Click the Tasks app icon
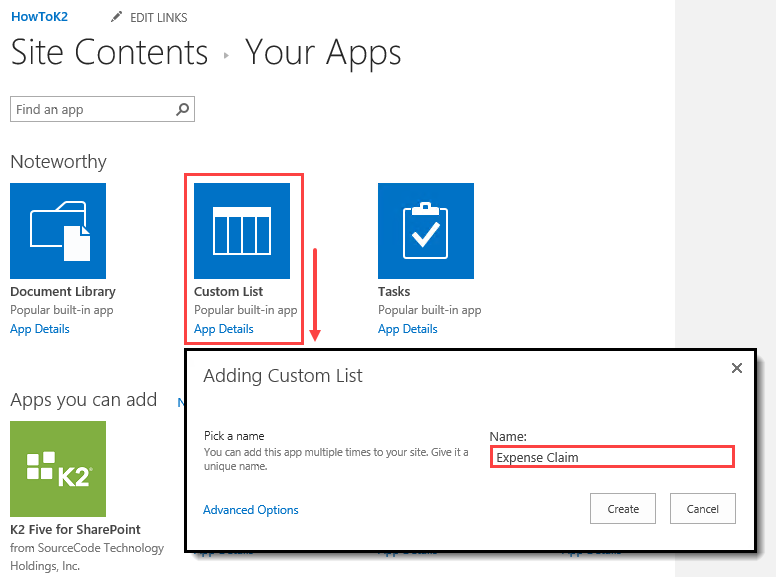This screenshot has width=776, height=577. (426, 231)
